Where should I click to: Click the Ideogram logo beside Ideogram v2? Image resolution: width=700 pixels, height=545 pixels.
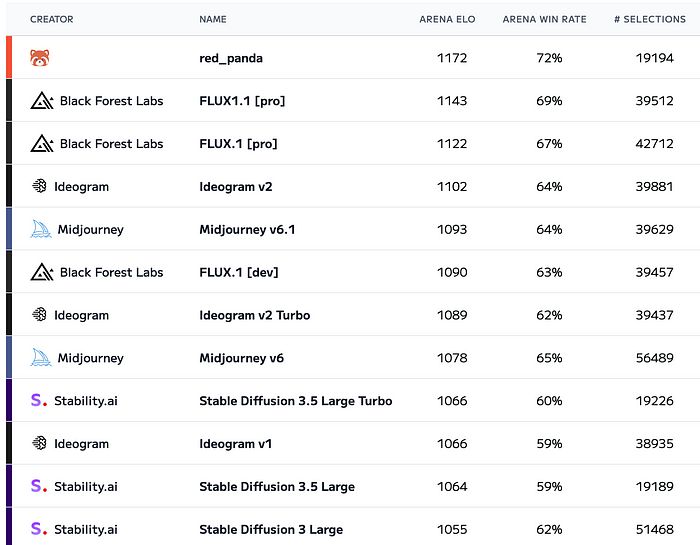click(x=39, y=186)
